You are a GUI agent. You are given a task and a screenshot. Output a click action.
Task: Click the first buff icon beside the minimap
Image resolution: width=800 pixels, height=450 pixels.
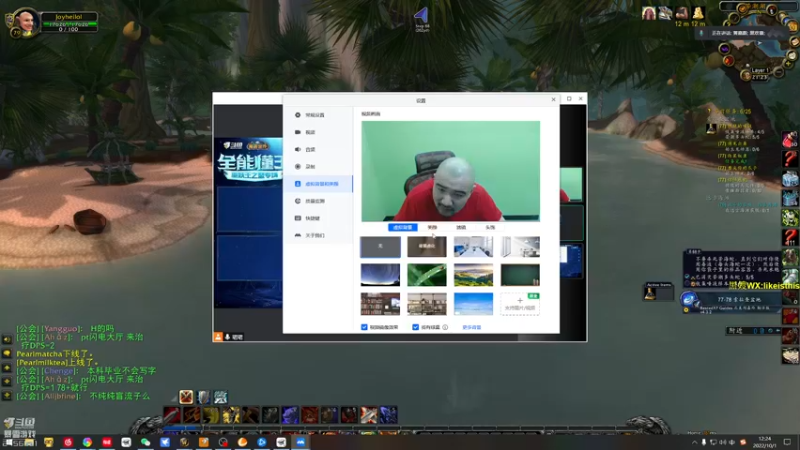[648, 13]
